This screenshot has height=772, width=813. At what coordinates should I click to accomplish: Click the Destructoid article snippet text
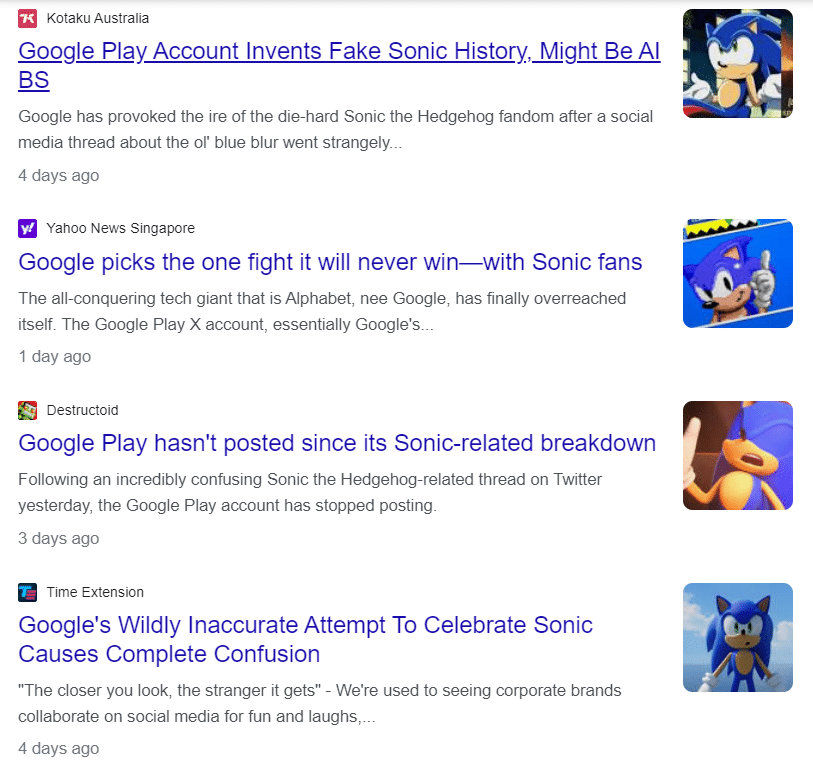[x=309, y=490]
